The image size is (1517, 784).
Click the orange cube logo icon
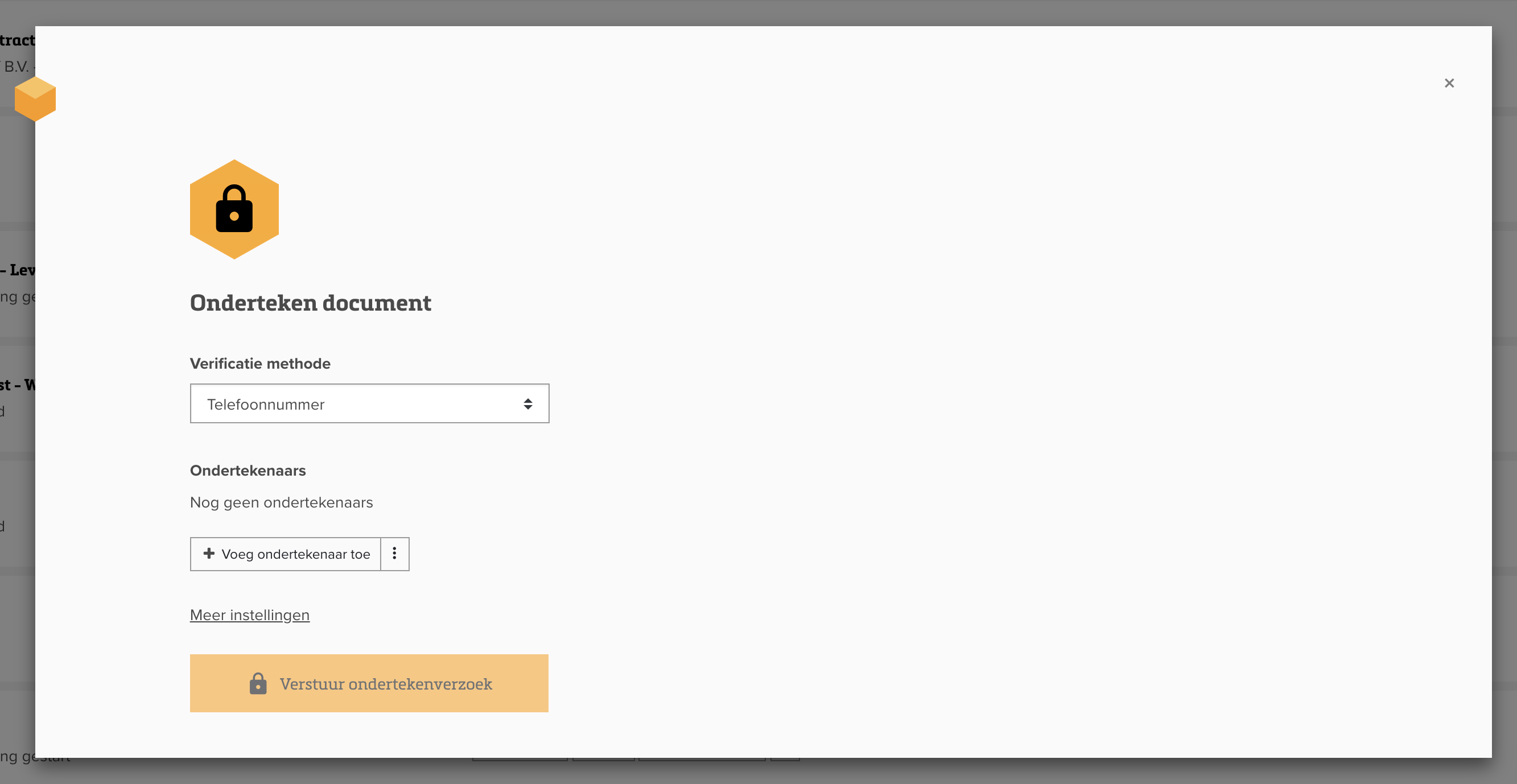coord(35,98)
